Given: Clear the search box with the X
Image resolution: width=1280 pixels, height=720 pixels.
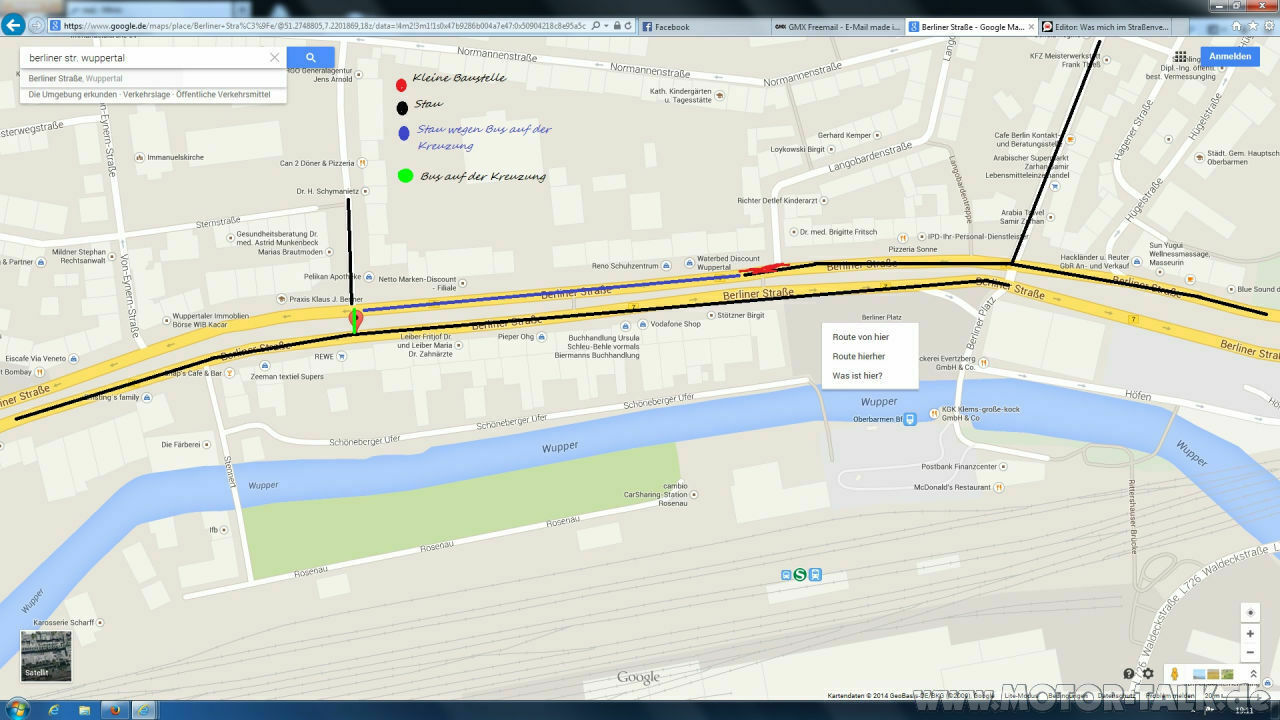Looking at the screenshot, I should 274,58.
